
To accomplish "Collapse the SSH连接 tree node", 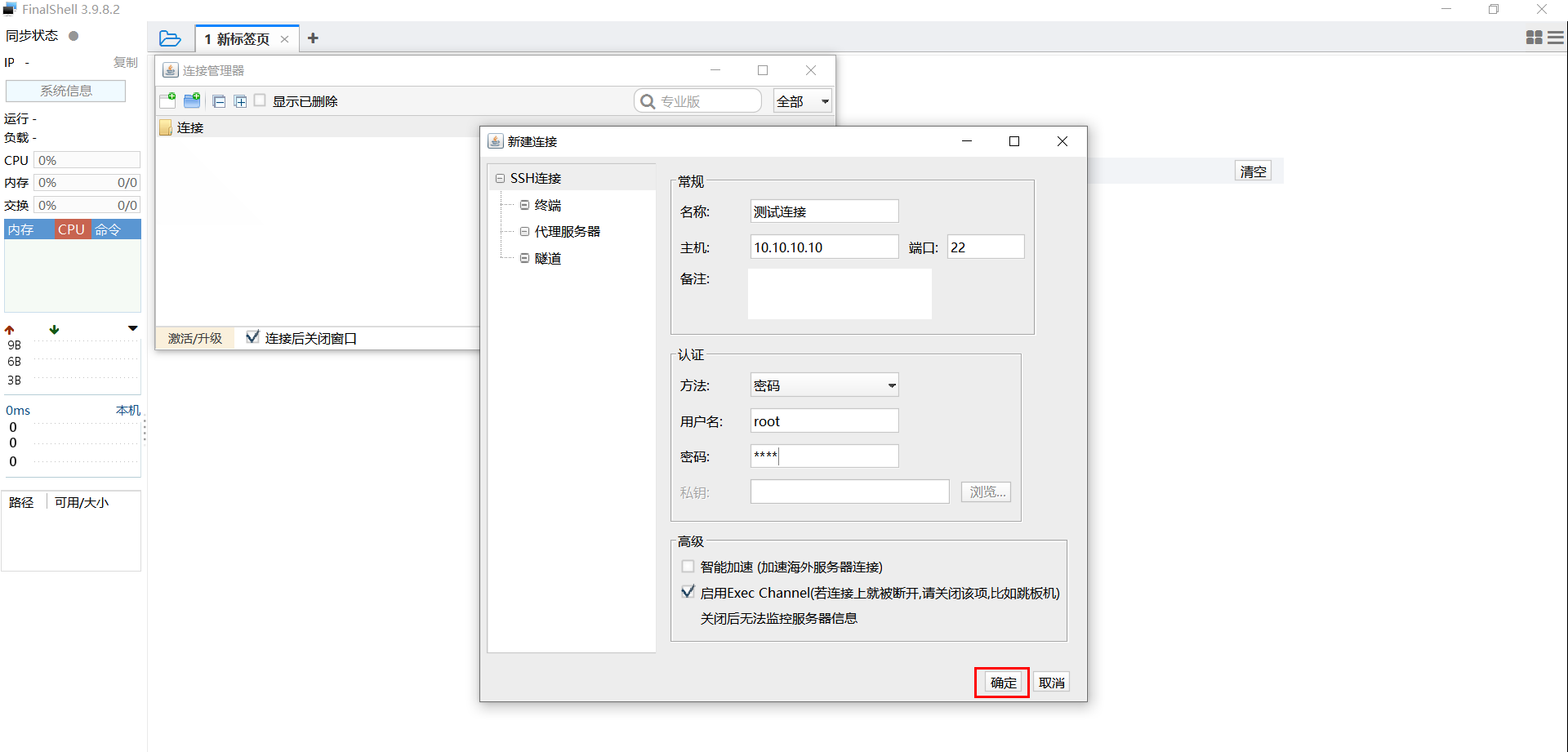I will point(500,178).
